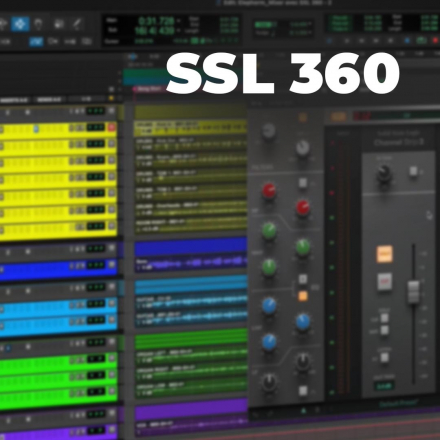Adjust the top-left gray filter knob

tap(269, 131)
